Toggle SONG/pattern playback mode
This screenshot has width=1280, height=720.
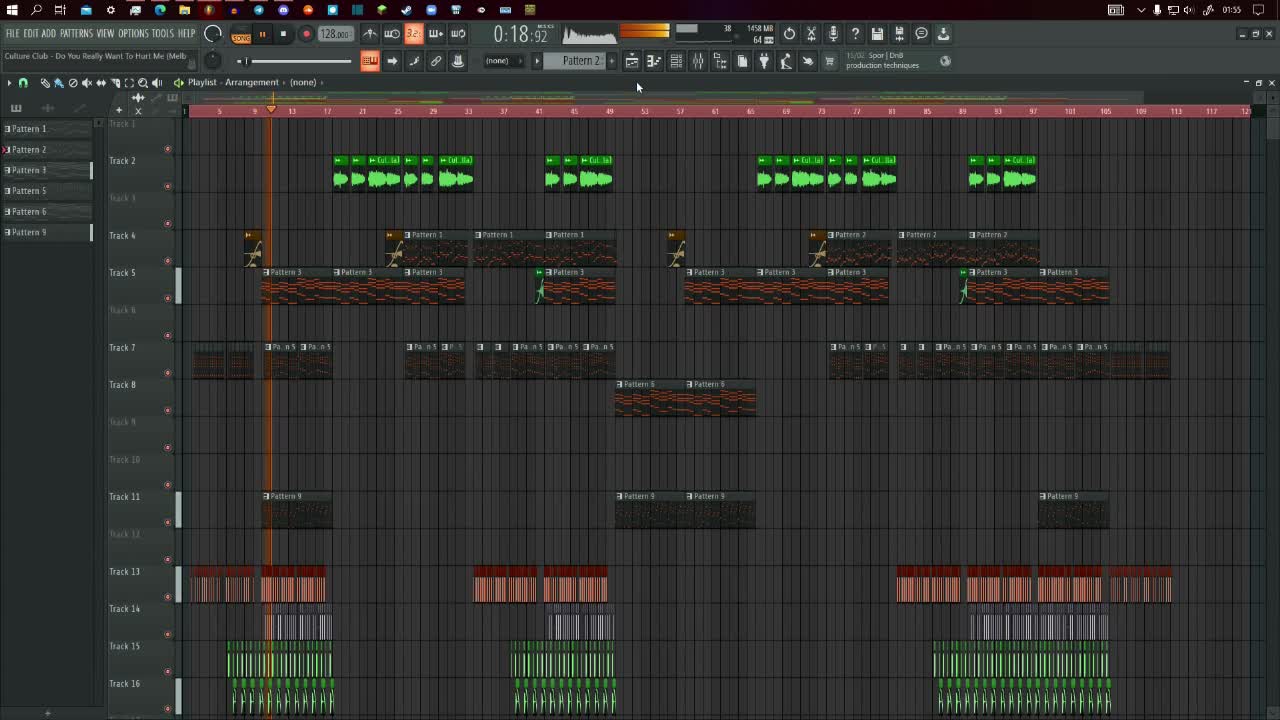[x=241, y=35]
